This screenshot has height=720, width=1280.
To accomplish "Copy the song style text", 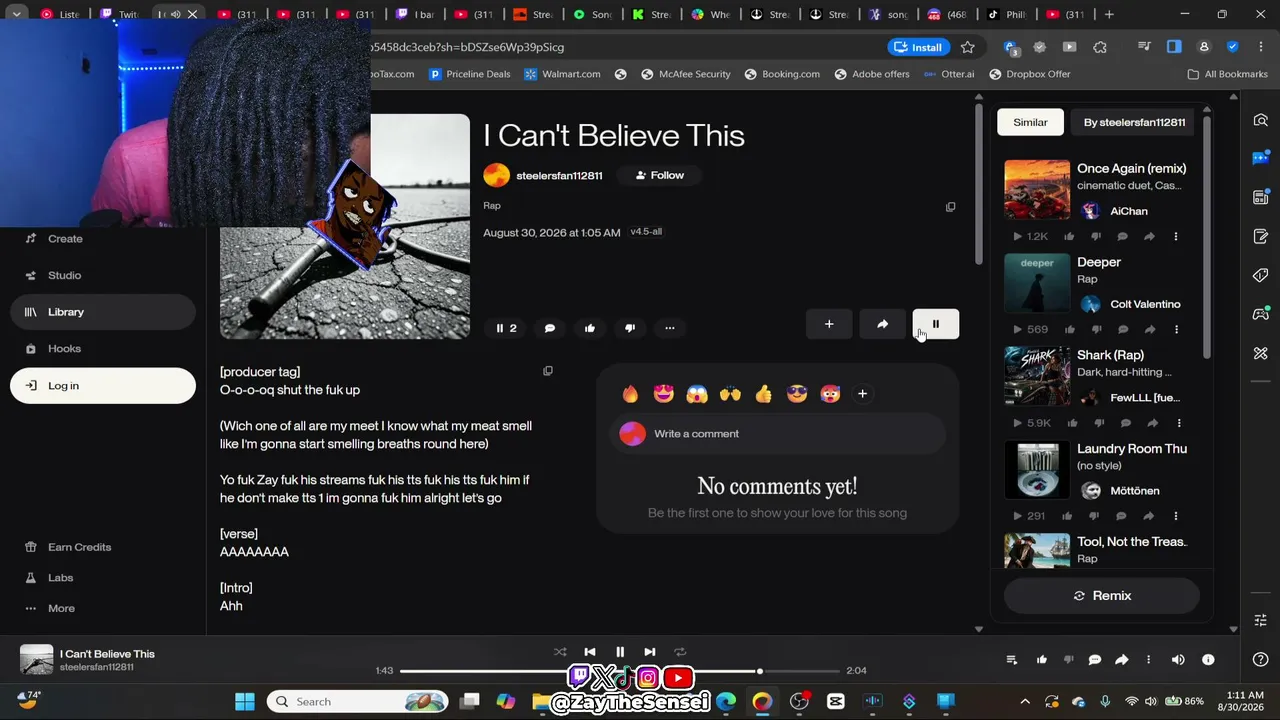I will pos(950,207).
